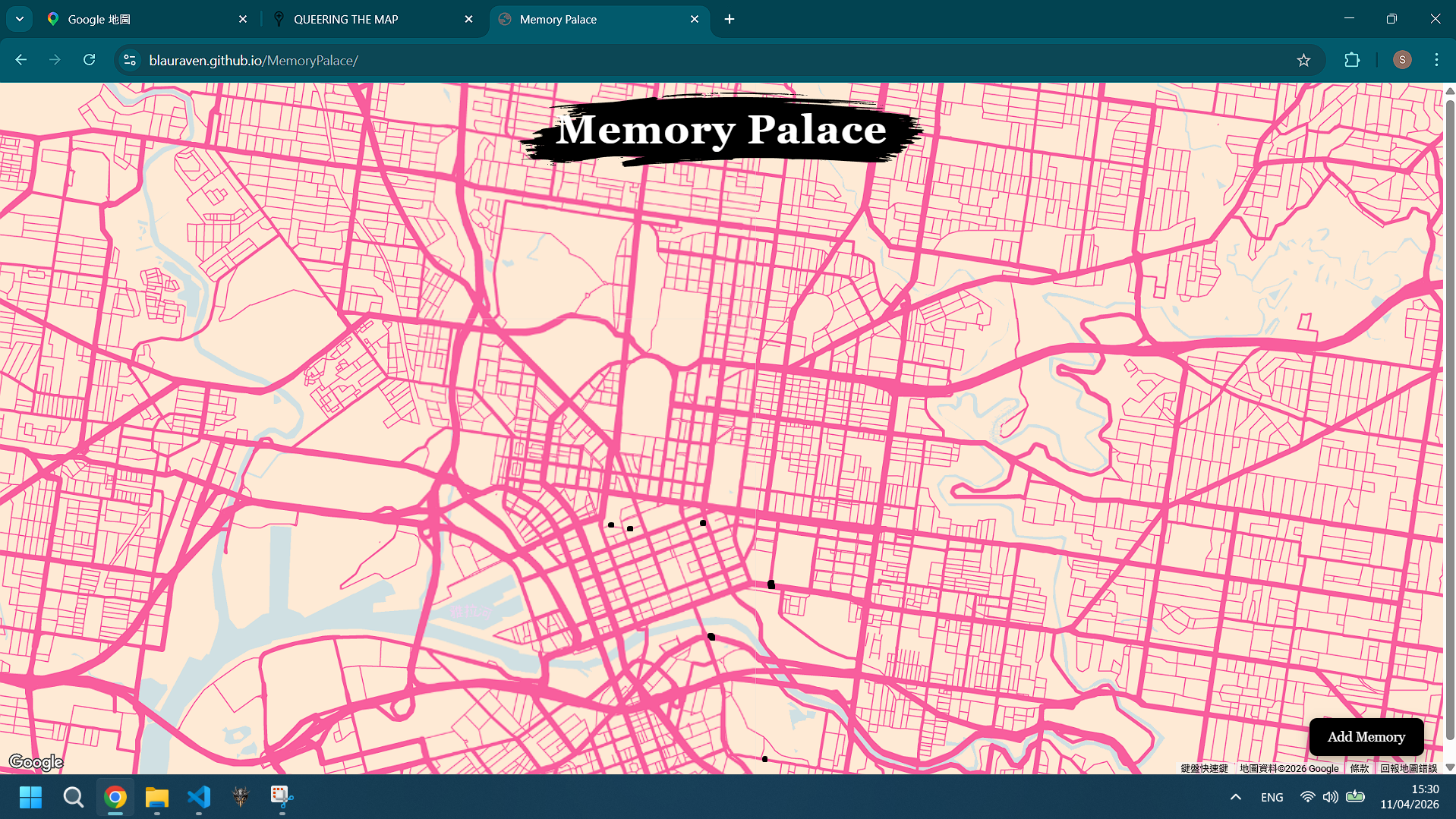Open a new browser tab
Screen dimensions: 1456x819
point(730,19)
